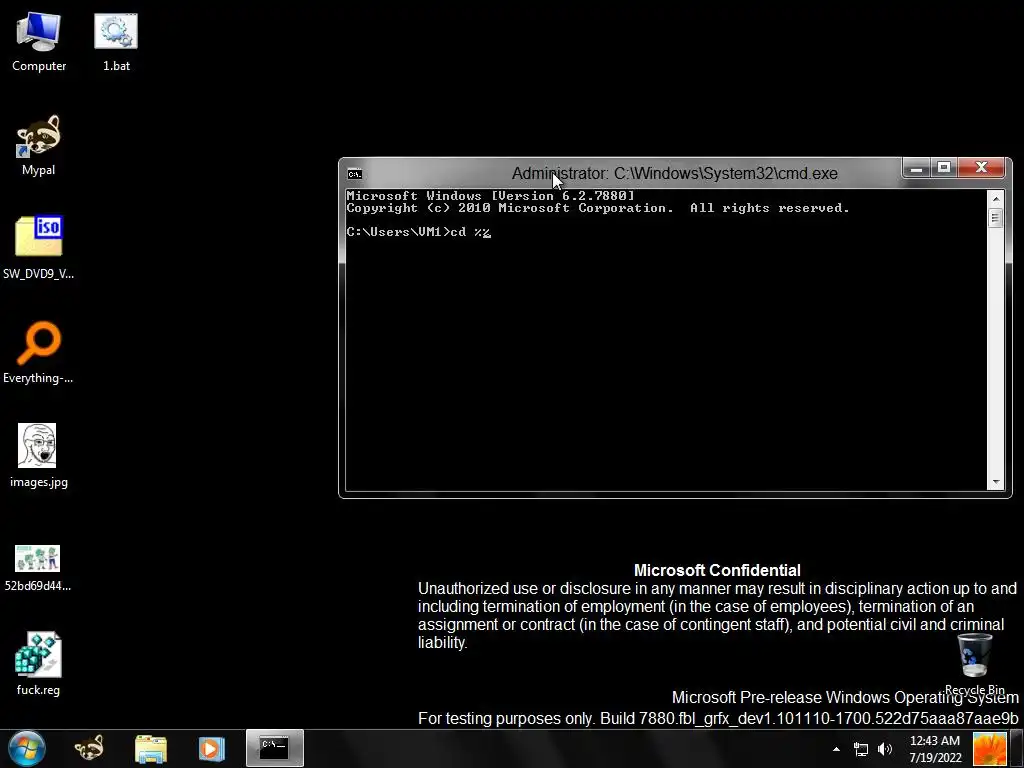Select the Recycle Bin icon

point(974,664)
